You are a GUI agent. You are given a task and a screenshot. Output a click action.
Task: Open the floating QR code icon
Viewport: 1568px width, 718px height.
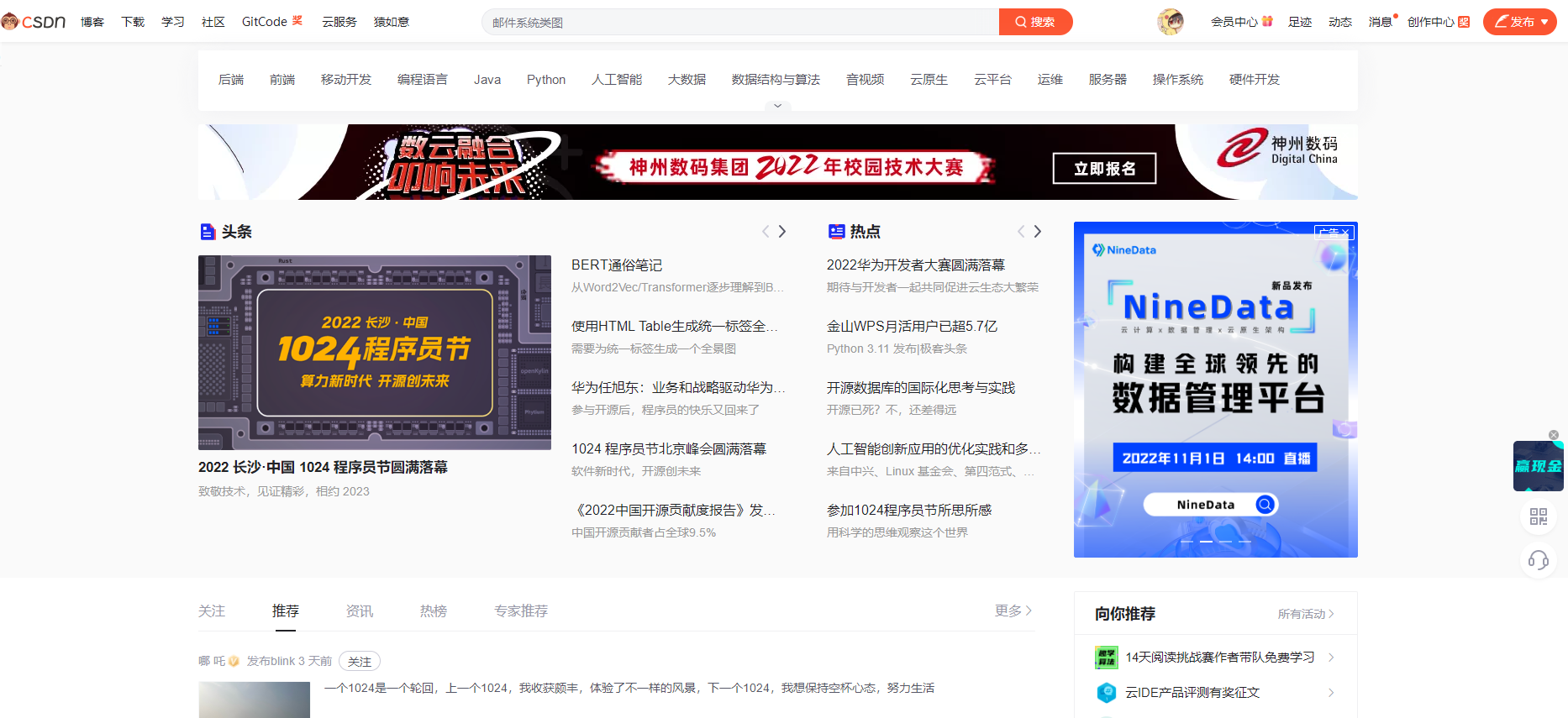tap(1539, 516)
